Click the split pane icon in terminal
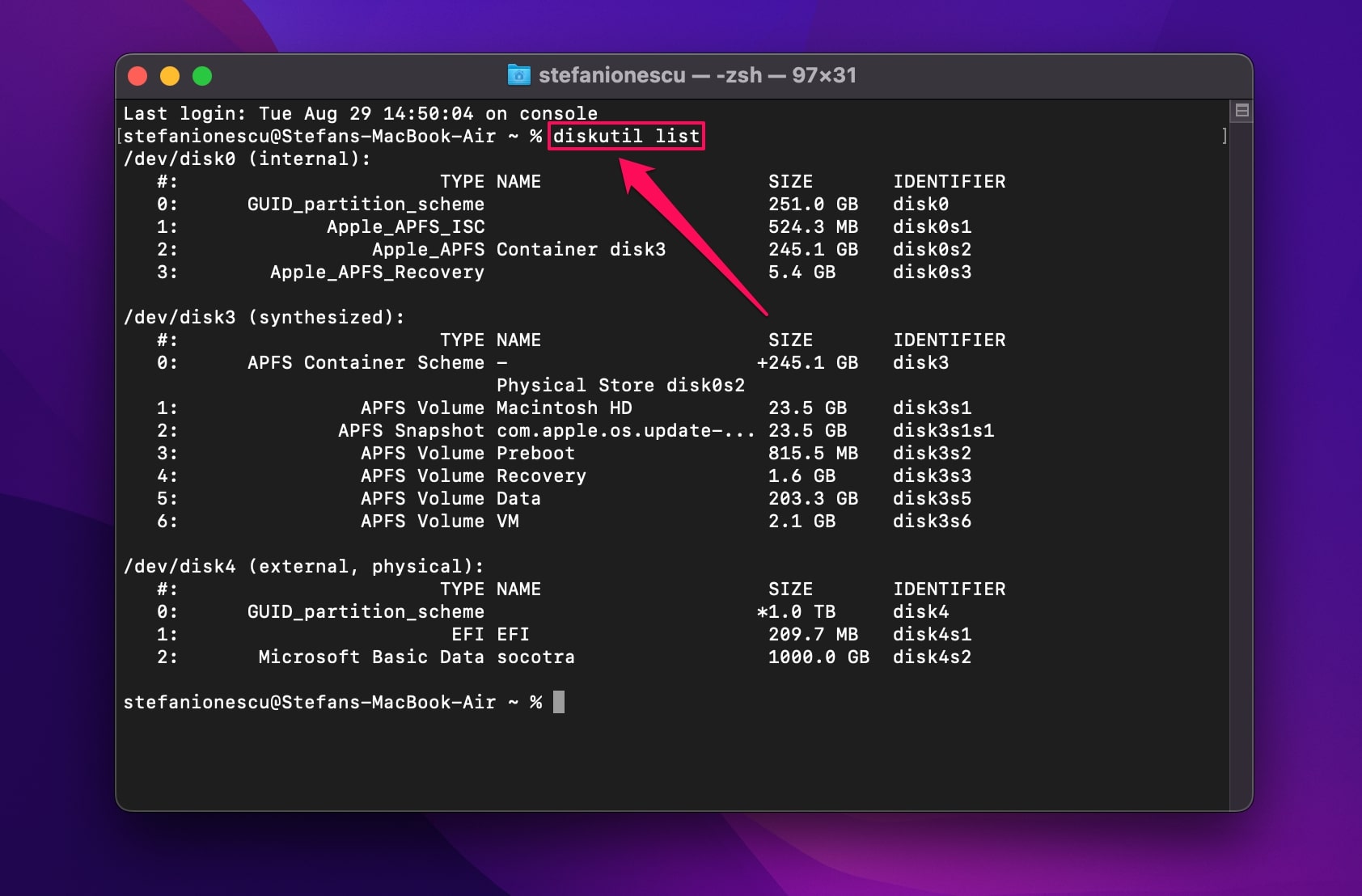 coord(1242,111)
